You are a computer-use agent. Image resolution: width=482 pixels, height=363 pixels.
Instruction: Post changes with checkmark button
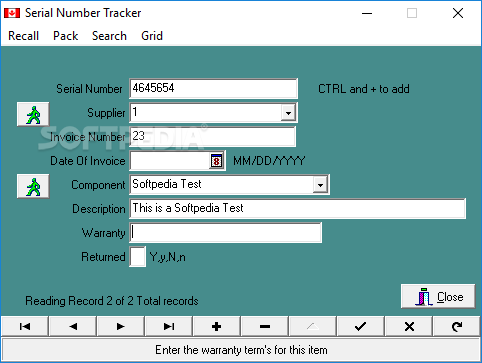[x=361, y=326]
